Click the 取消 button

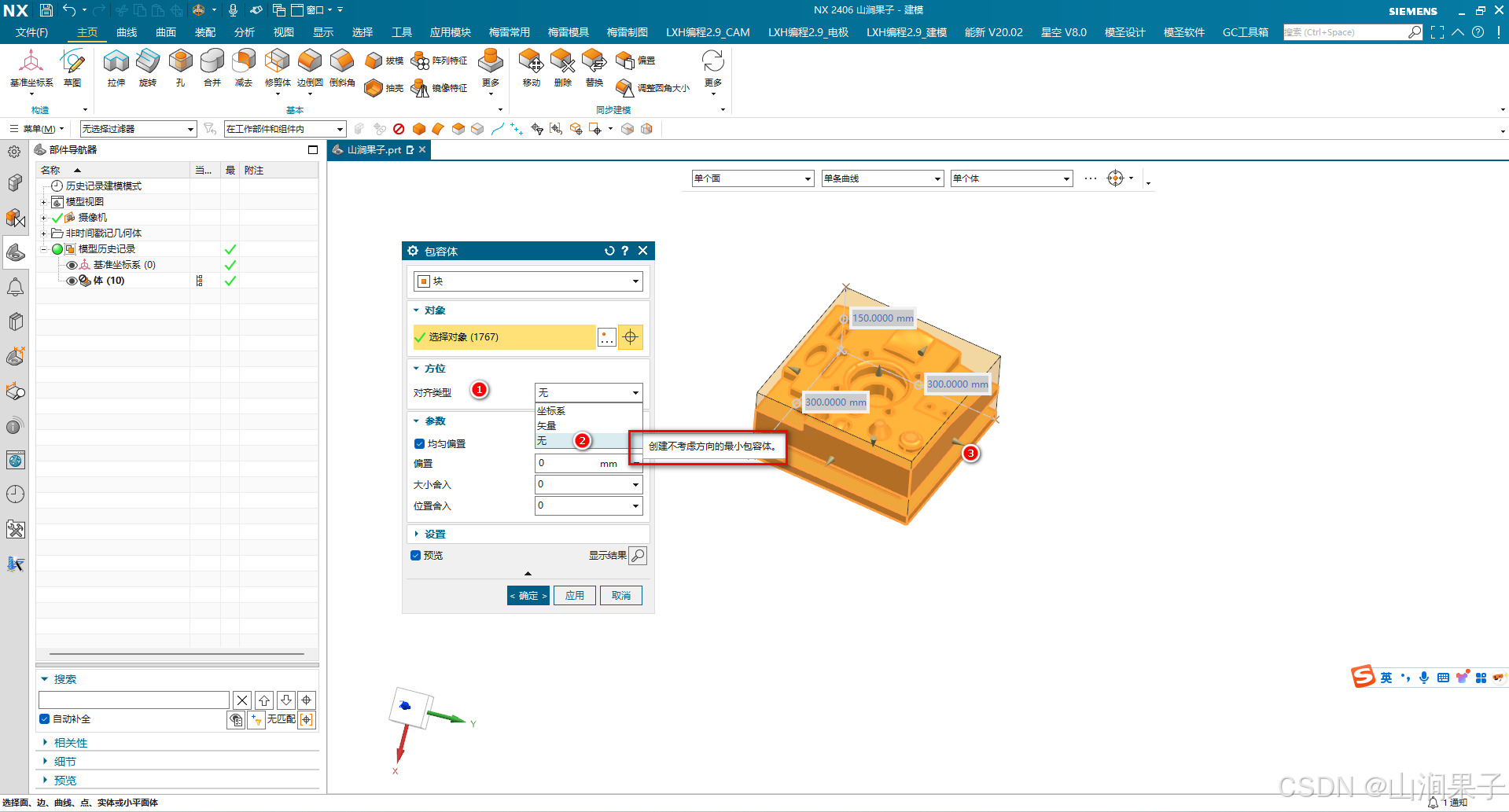click(621, 596)
